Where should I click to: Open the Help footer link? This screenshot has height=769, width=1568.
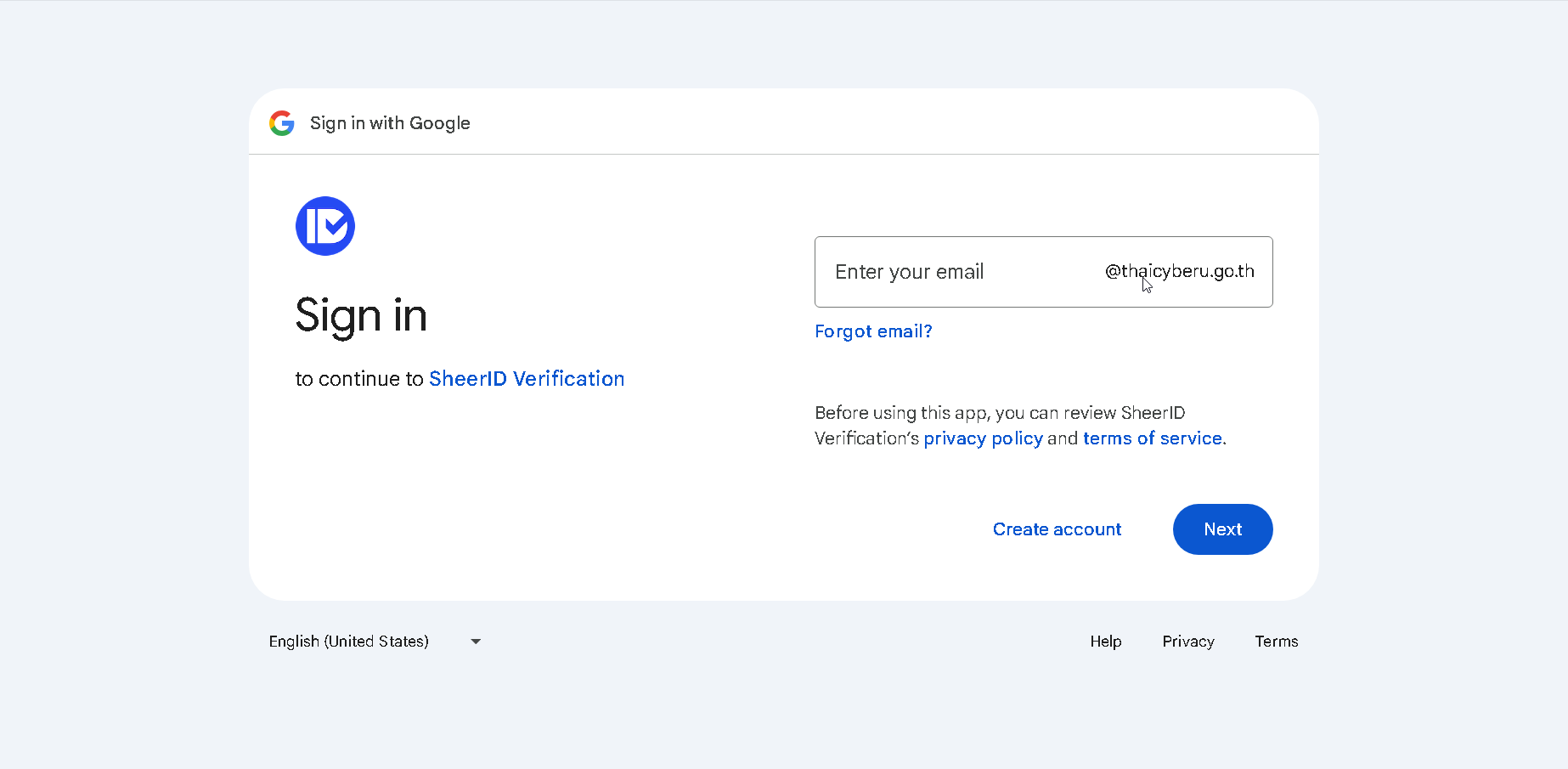pyautogui.click(x=1106, y=642)
